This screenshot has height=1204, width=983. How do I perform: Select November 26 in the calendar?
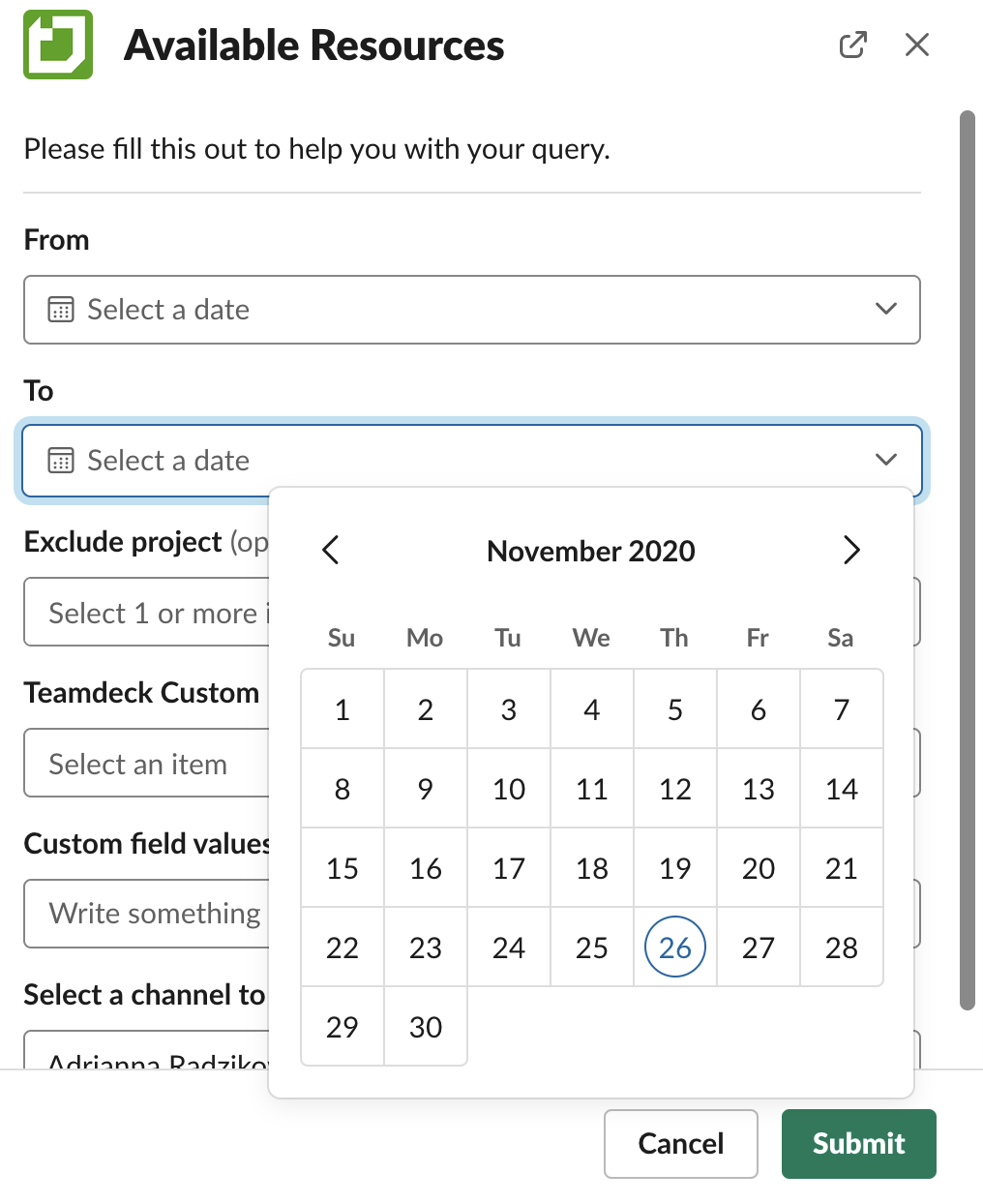pos(674,948)
